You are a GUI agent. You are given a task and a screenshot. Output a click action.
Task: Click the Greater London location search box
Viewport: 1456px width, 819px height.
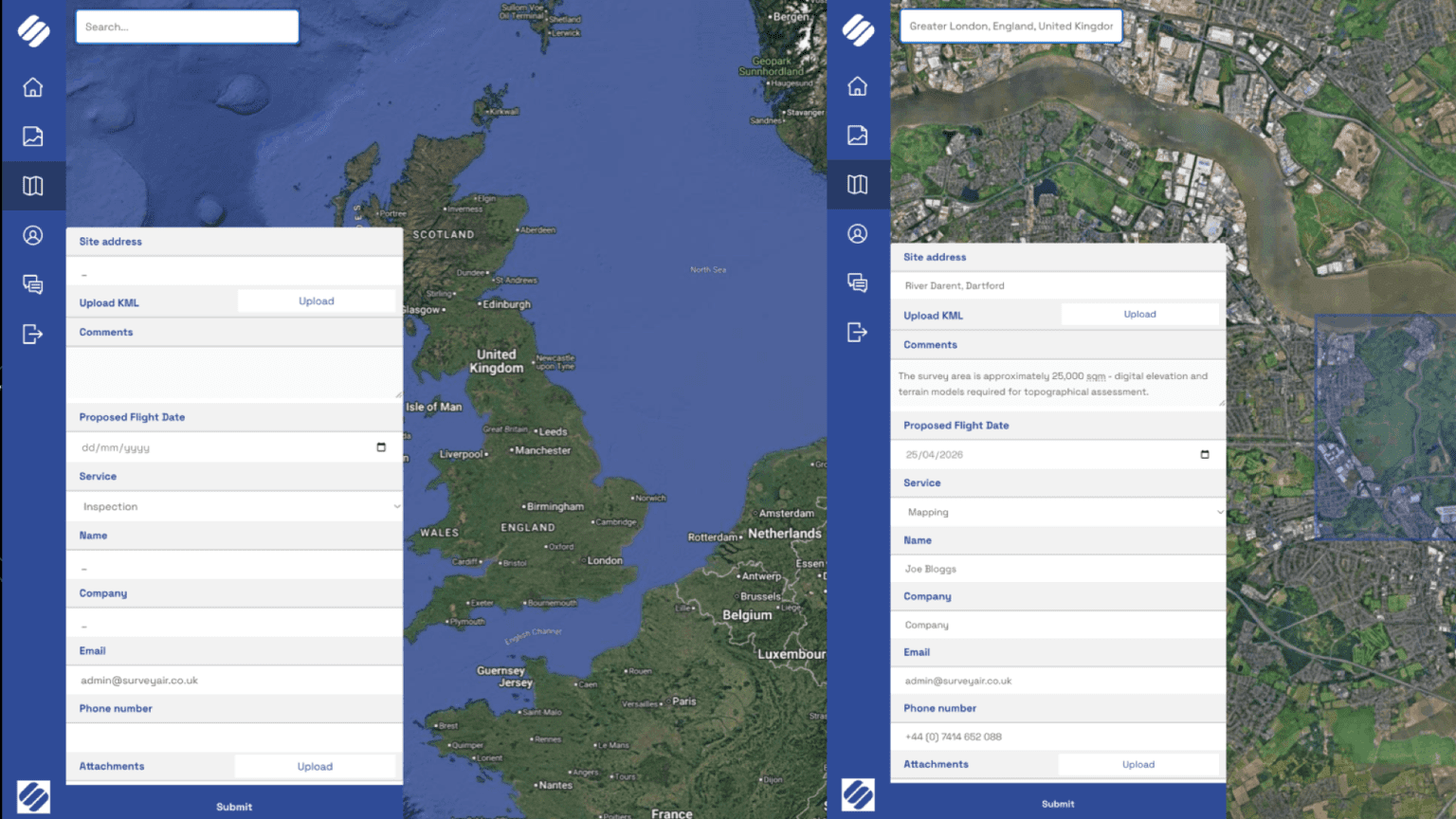1010,26
